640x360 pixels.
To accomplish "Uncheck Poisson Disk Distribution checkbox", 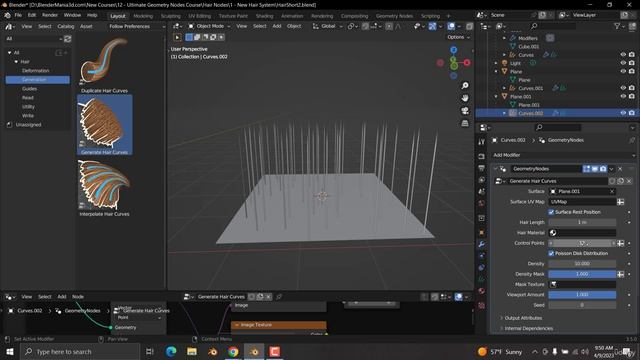I will pyautogui.click(x=551, y=253).
